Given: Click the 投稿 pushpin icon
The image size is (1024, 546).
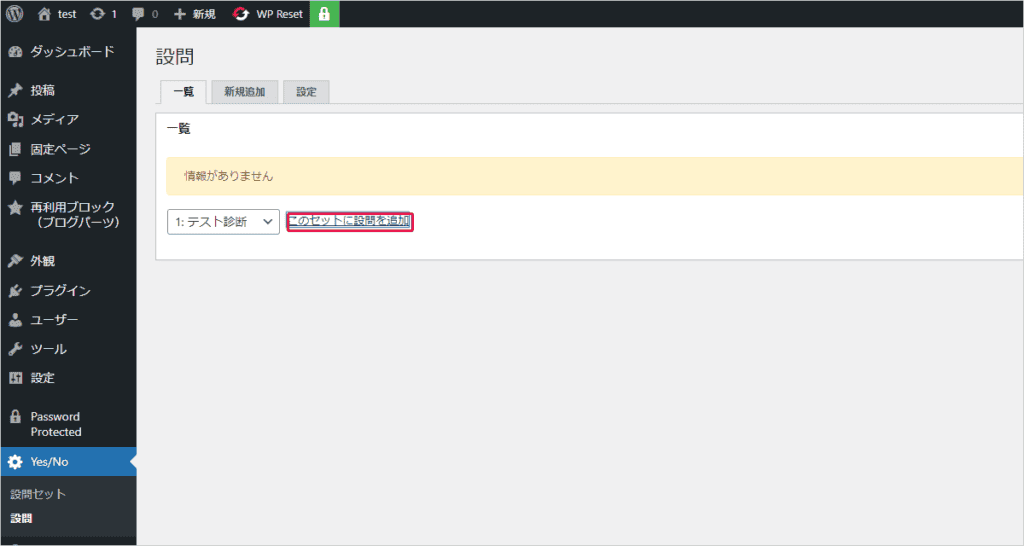Looking at the screenshot, I should pos(15,90).
